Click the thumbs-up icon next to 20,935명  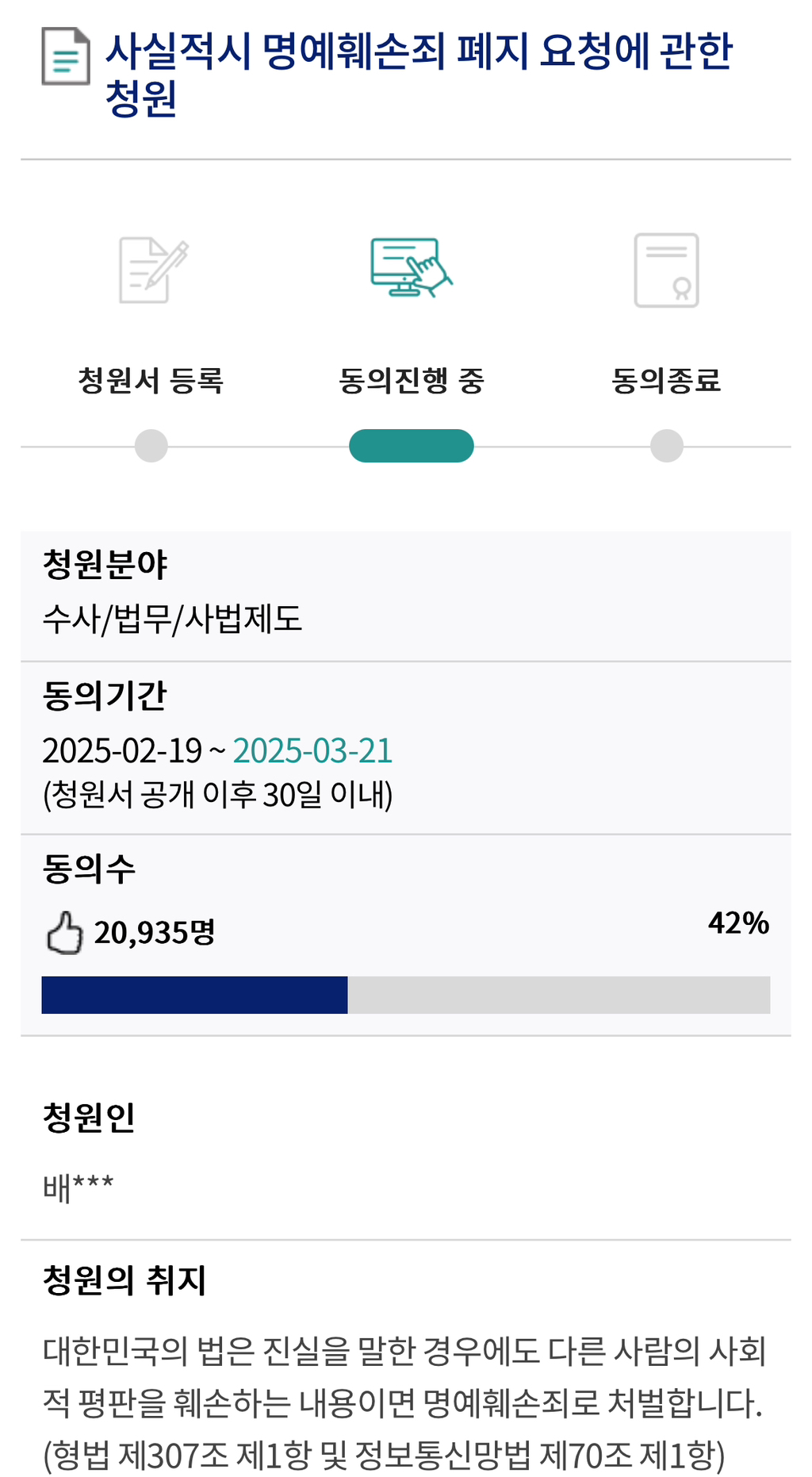pyautogui.click(x=64, y=932)
